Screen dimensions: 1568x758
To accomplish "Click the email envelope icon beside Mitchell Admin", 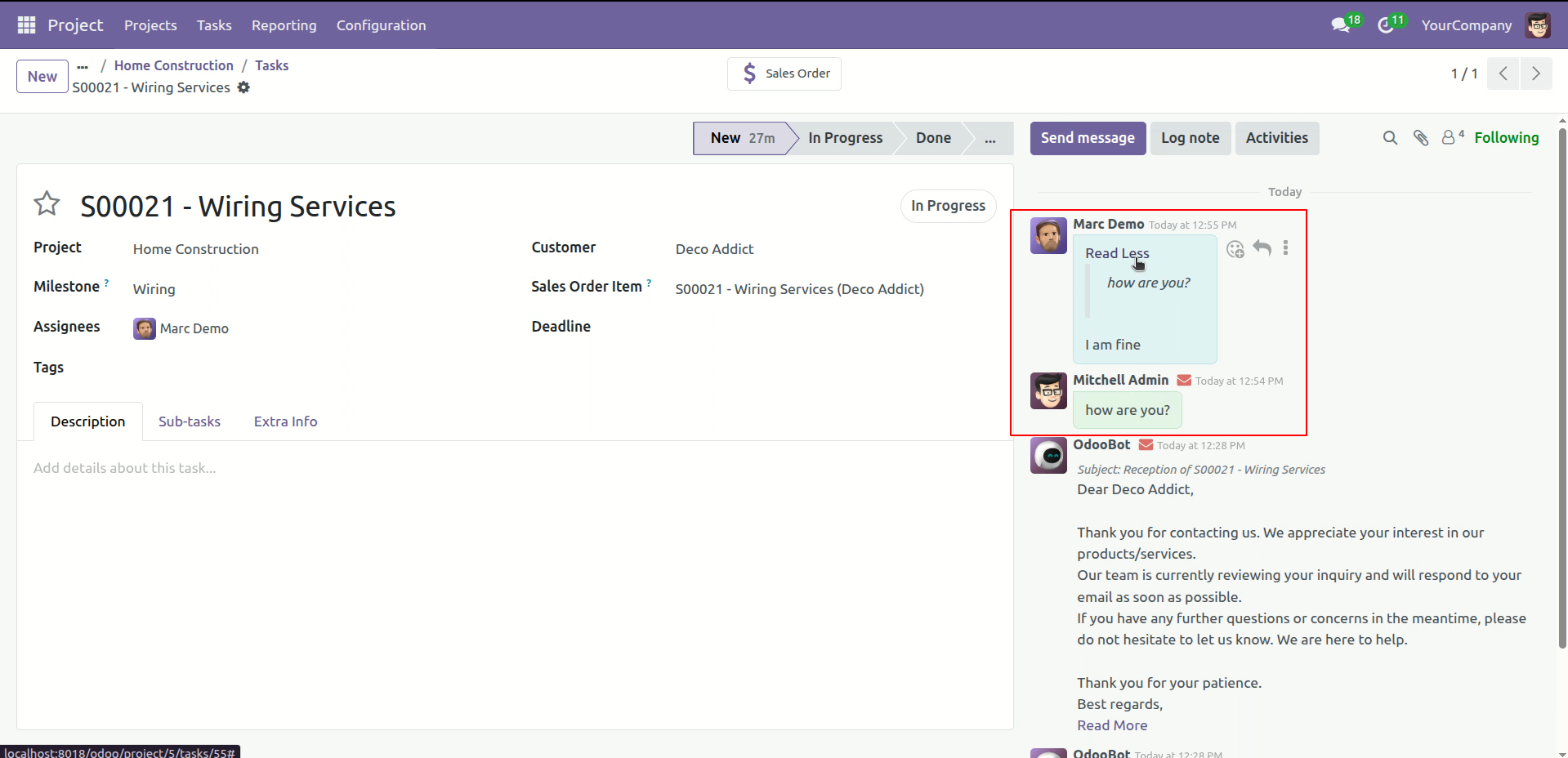I will click(1183, 381).
